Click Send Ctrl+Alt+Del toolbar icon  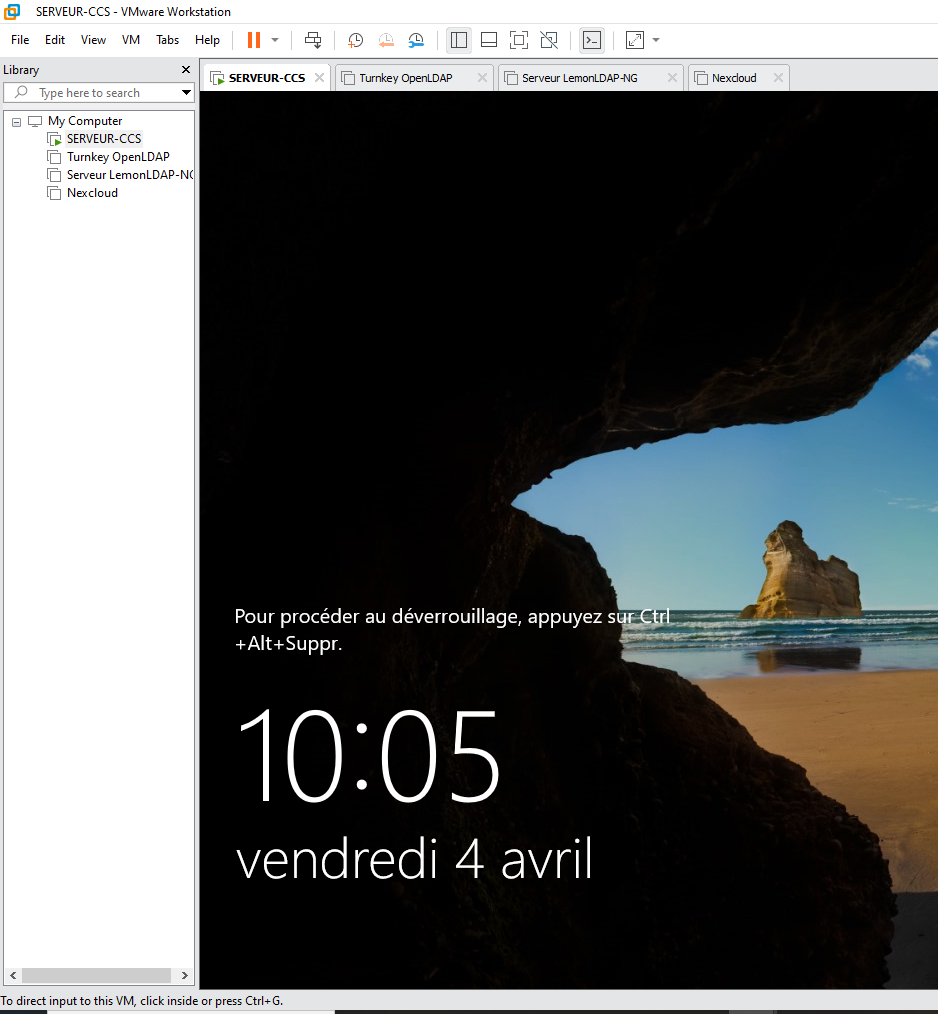pyautogui.click(x=313, y=40)
